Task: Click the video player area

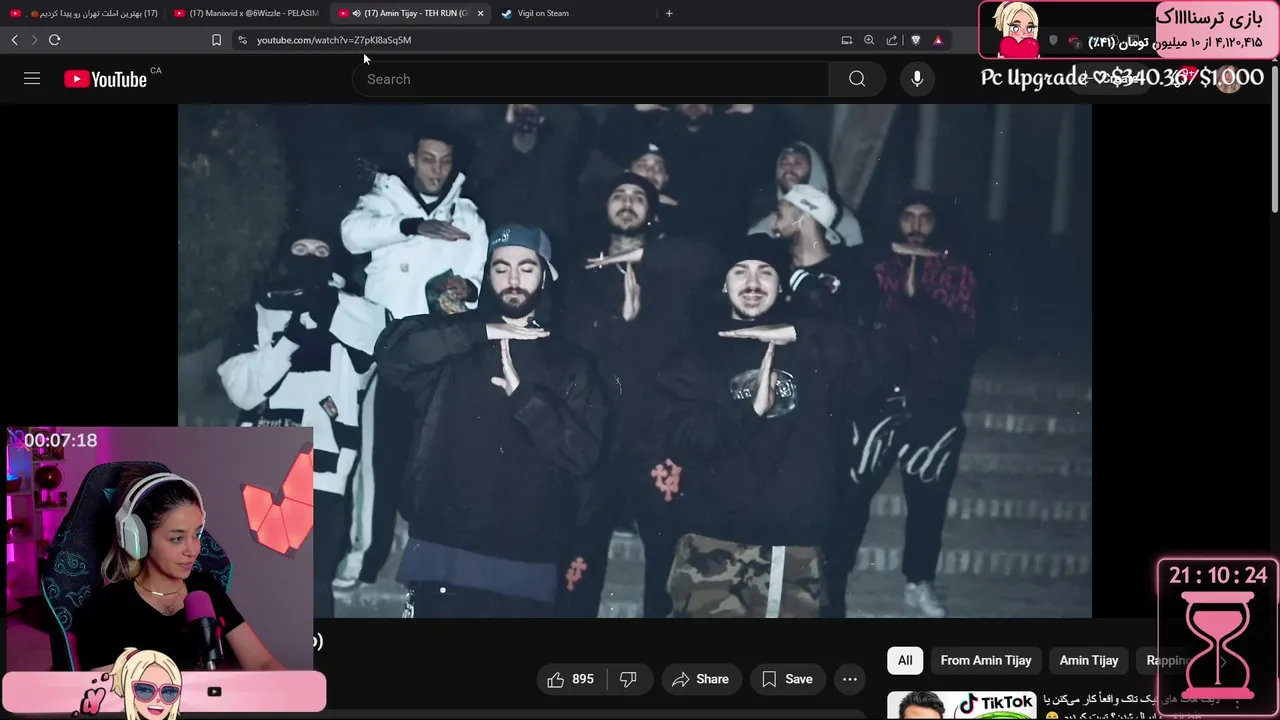Action: tap(635, 361)
